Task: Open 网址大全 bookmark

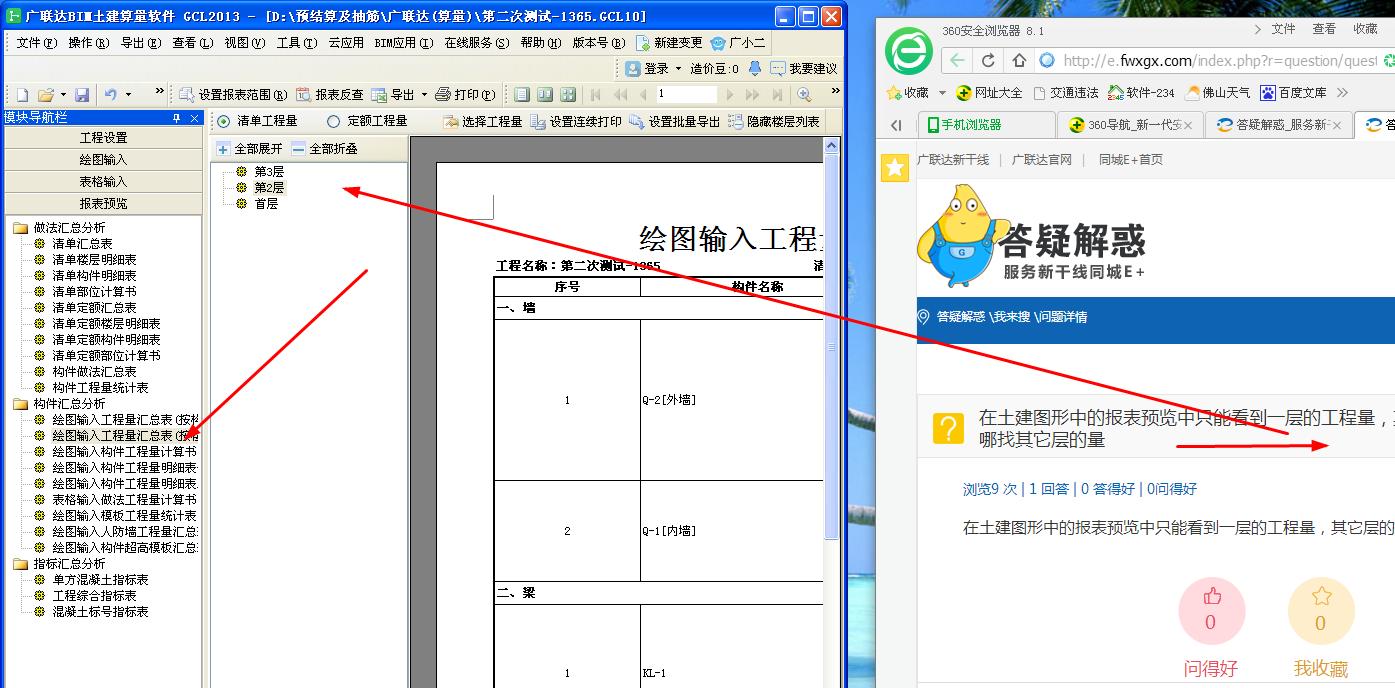Action: 989,92
